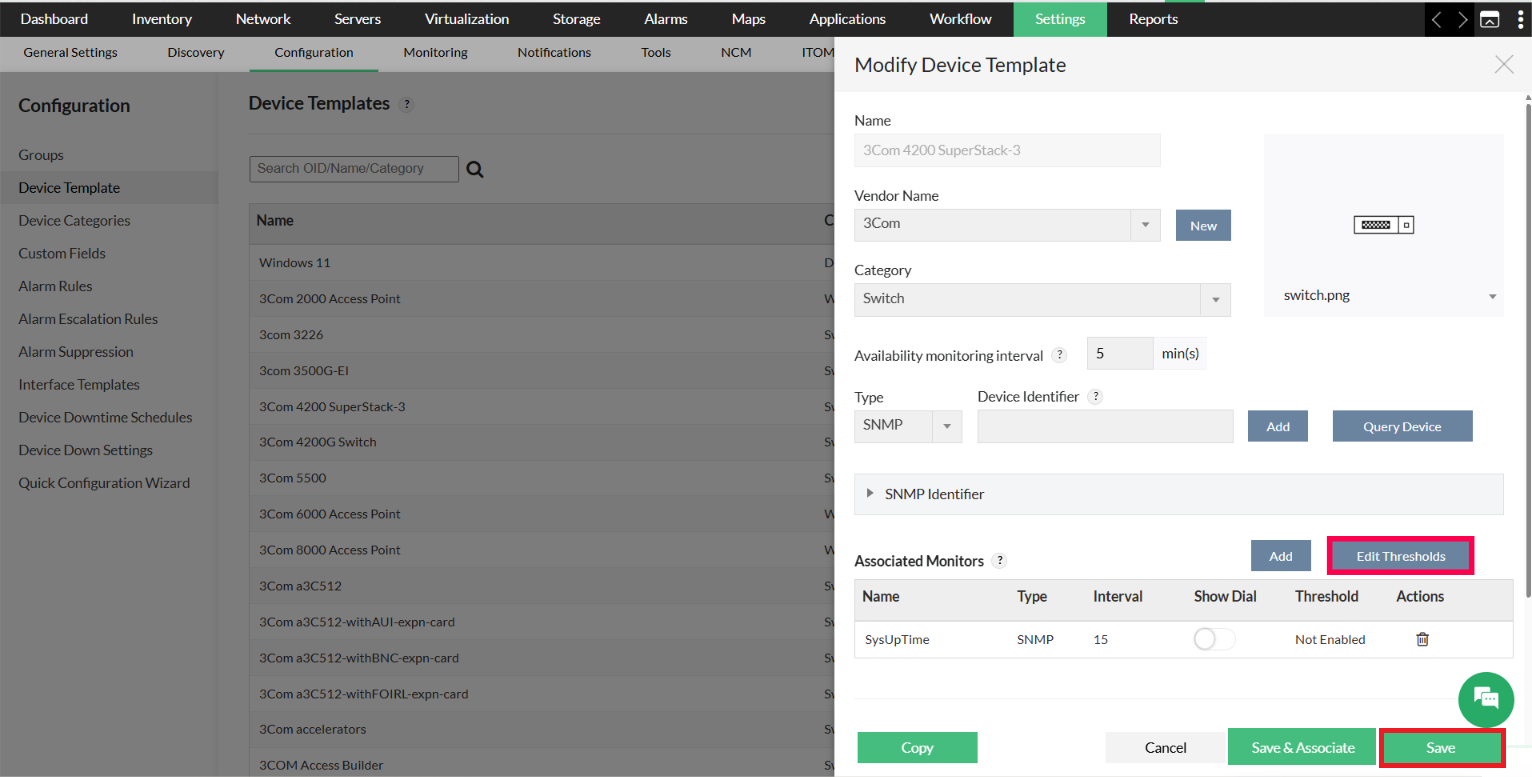The width and height of the screenshot is (1532, 777).
Task: Switch to NCM tab
Action: point(736,53)
